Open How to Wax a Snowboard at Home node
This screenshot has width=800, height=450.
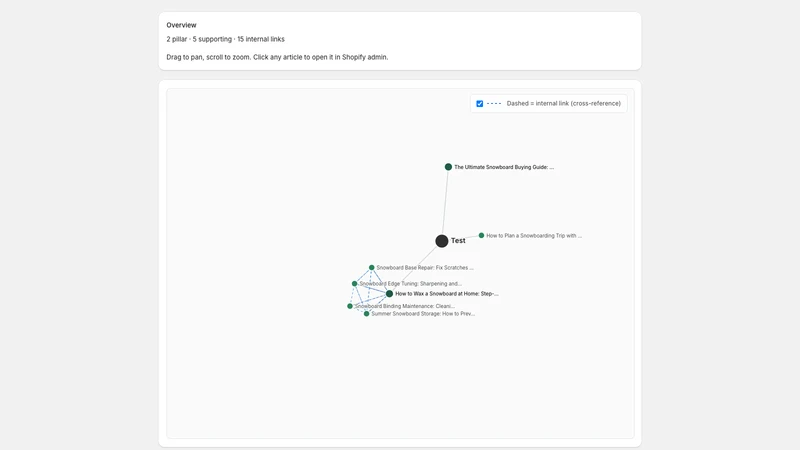389,294
